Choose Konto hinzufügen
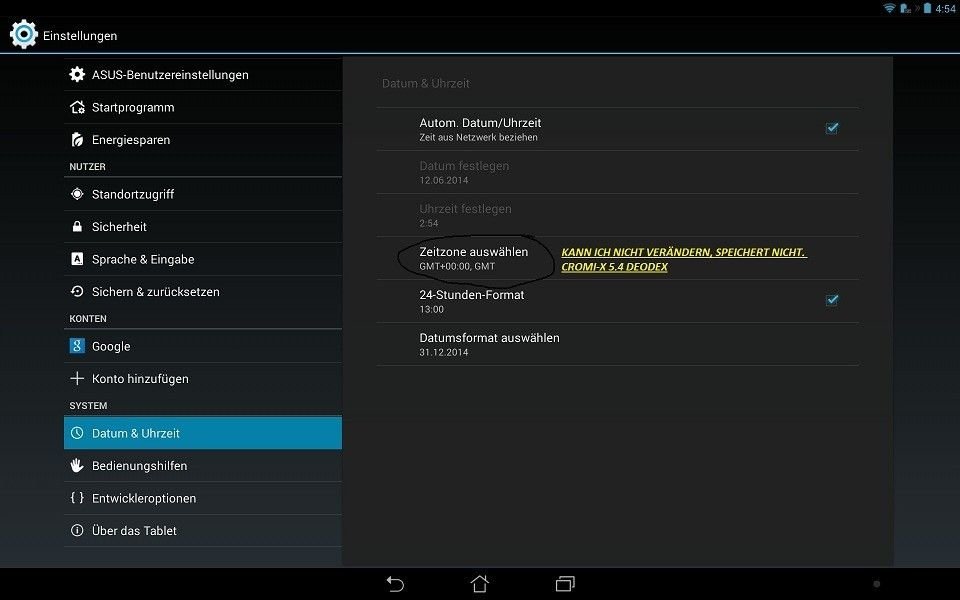 click(x=203, y=378)
